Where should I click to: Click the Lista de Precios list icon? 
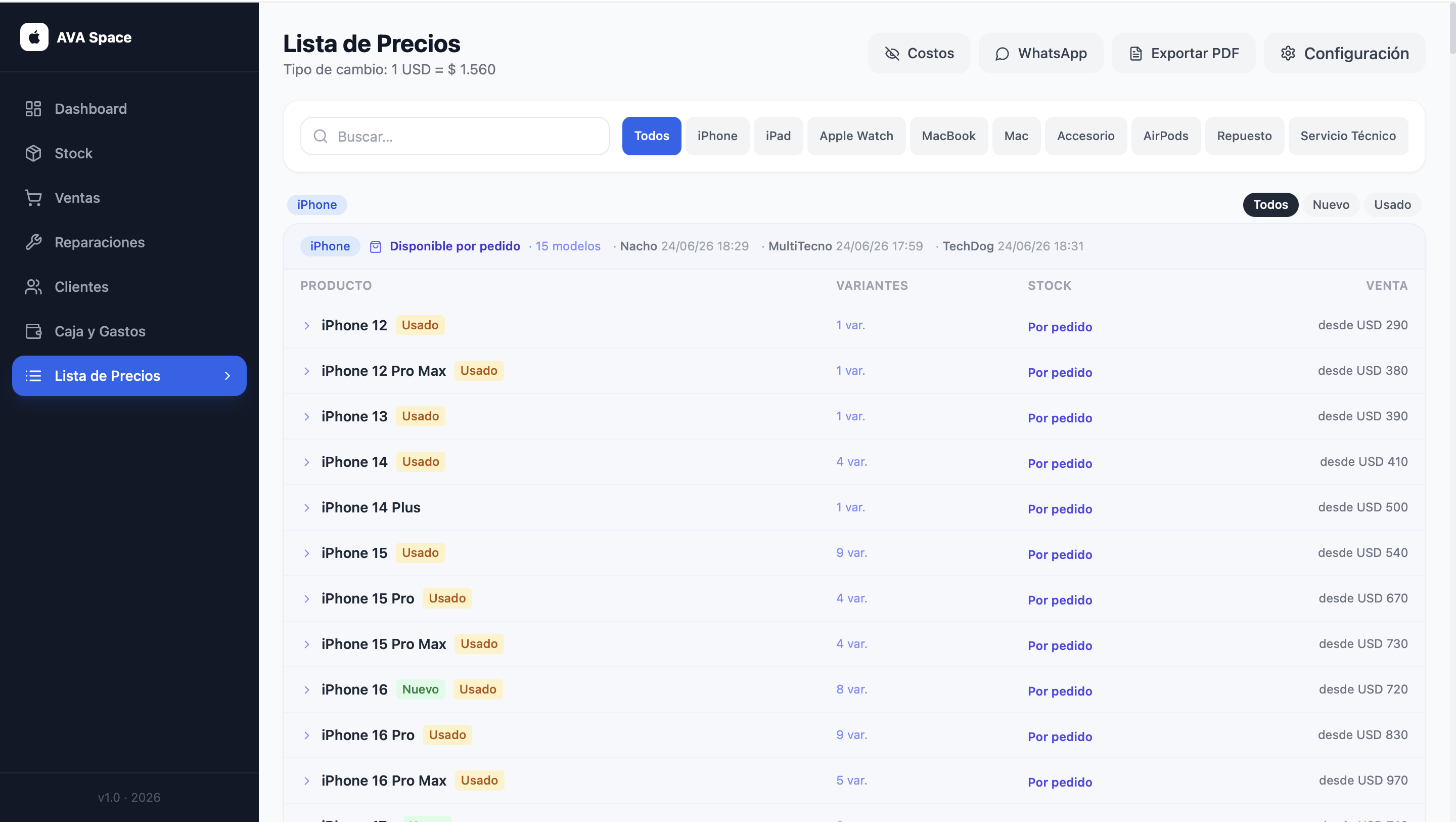point(33,376)
